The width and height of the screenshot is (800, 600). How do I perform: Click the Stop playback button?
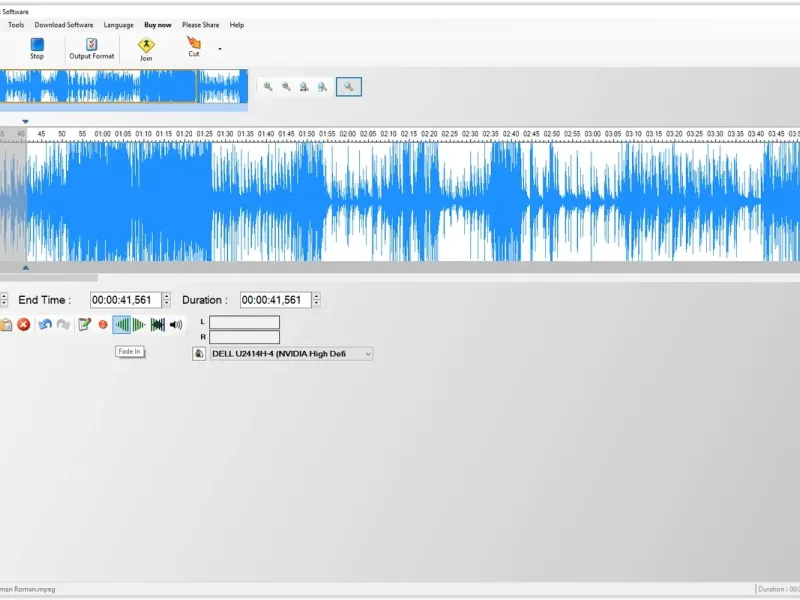[x=37, y=48]
